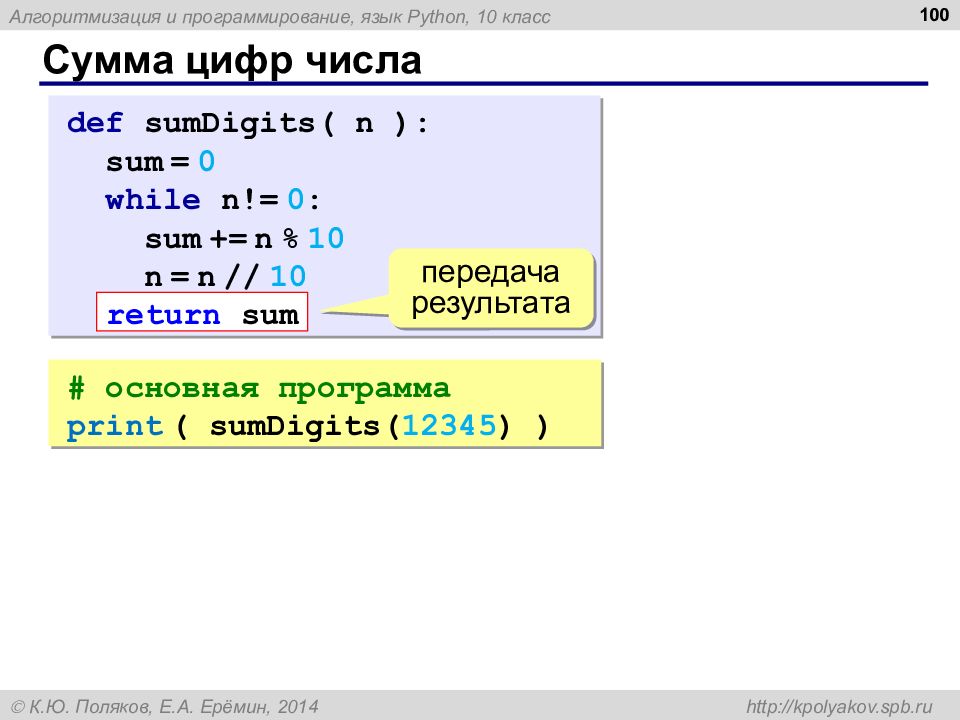Click the line "sum += n % 10"
Screen dimensions: 960x720
(244, 238)
